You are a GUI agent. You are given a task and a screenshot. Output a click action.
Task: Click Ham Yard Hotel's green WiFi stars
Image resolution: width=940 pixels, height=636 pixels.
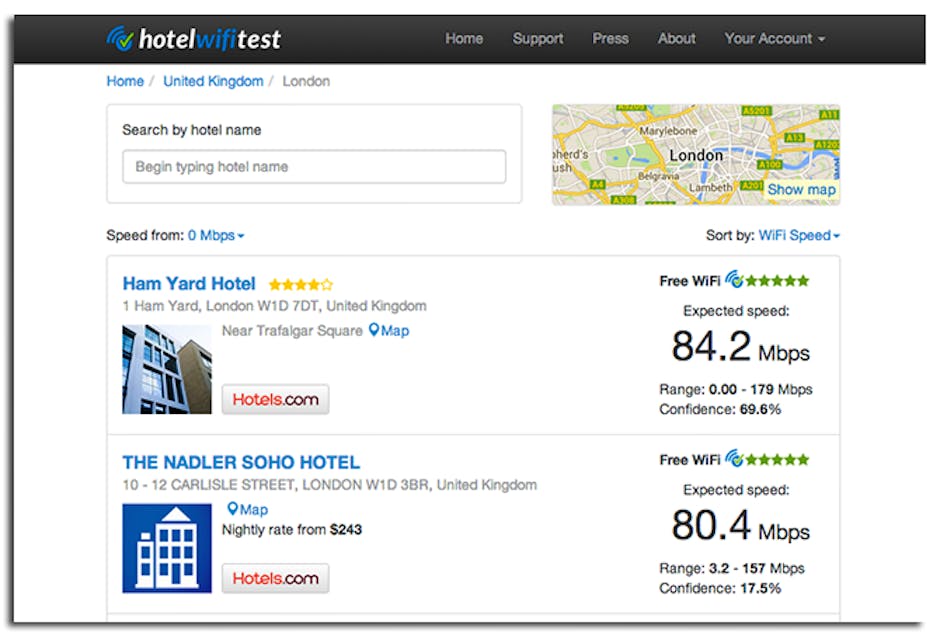pyautogui.click(x=779, y=281)
